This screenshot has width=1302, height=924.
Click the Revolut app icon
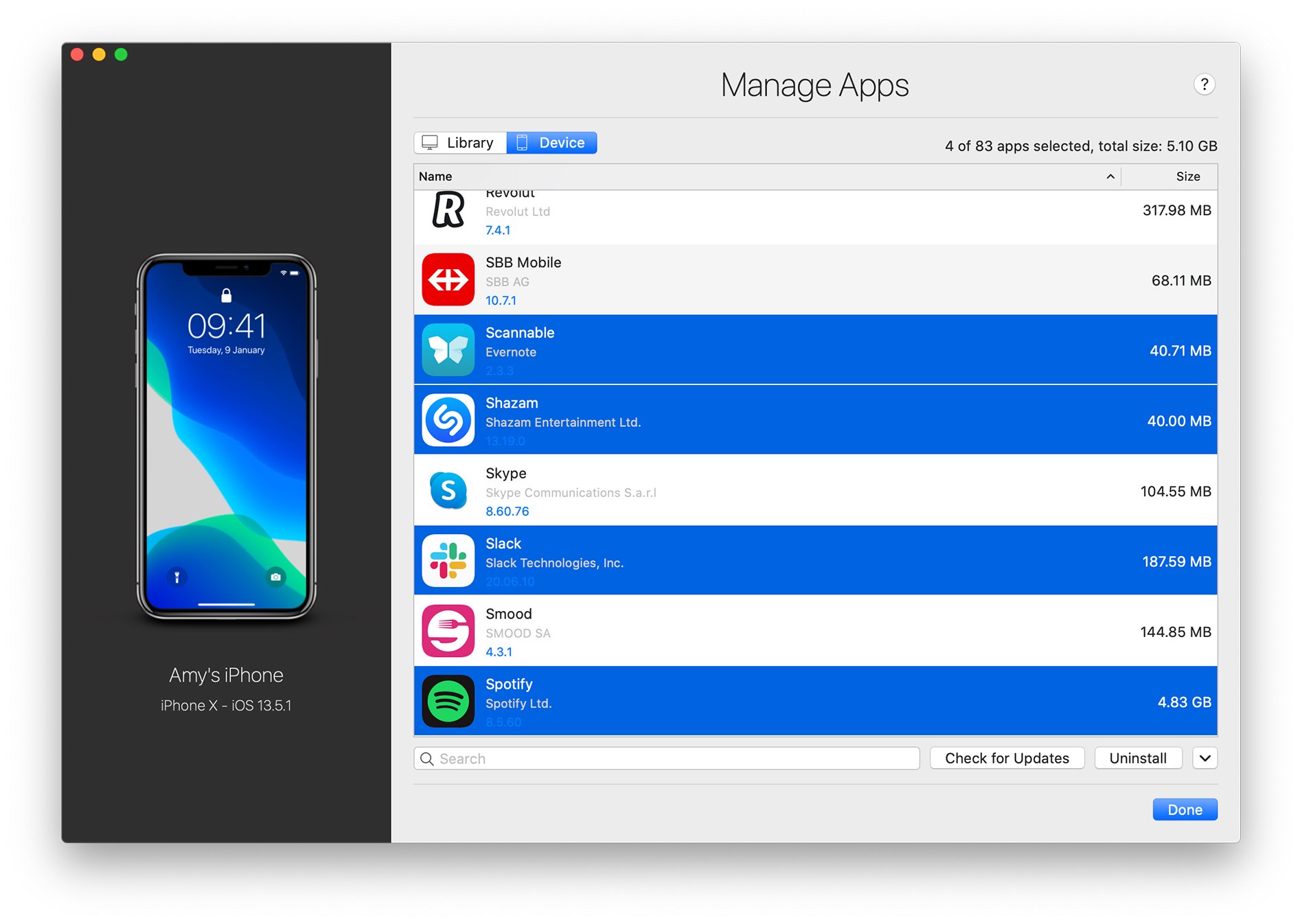(x=448, y=211)
